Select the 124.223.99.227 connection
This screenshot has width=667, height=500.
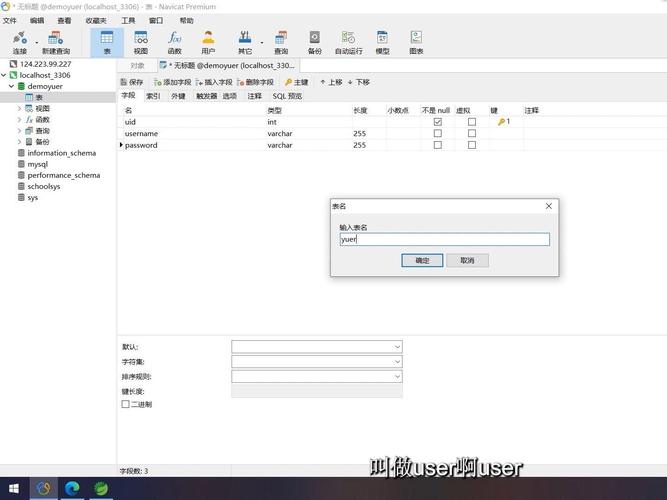point(45,64)
